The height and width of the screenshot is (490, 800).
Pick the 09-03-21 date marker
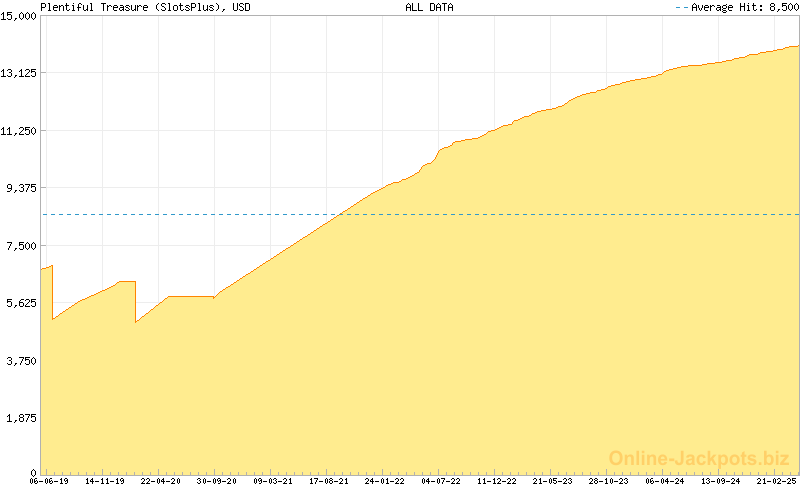pos(273,481)
